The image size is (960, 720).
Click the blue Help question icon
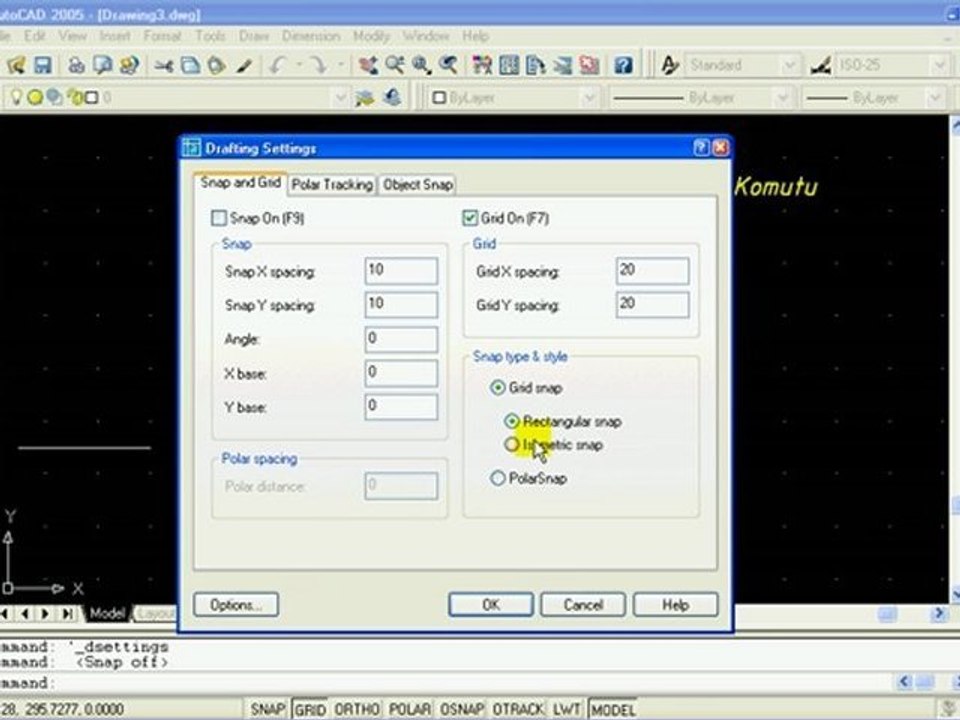[x=623, y=64]
